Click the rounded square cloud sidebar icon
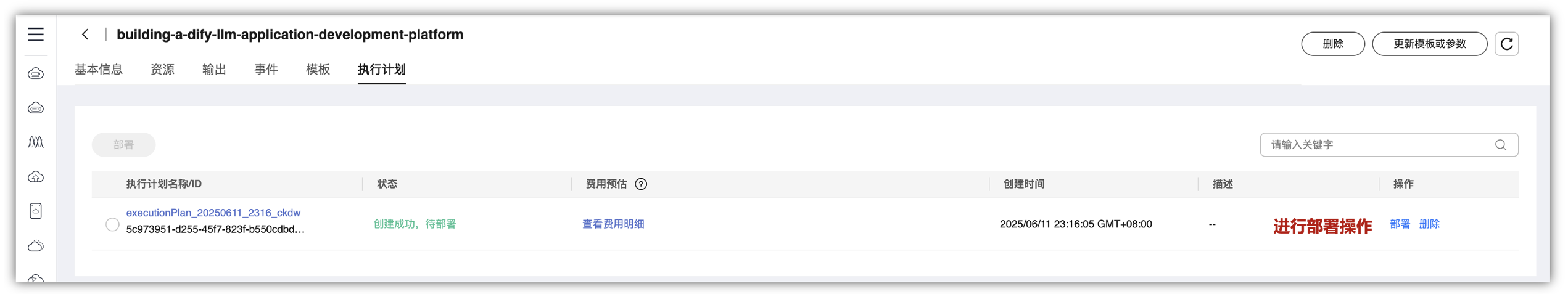 tap(36, 211)
